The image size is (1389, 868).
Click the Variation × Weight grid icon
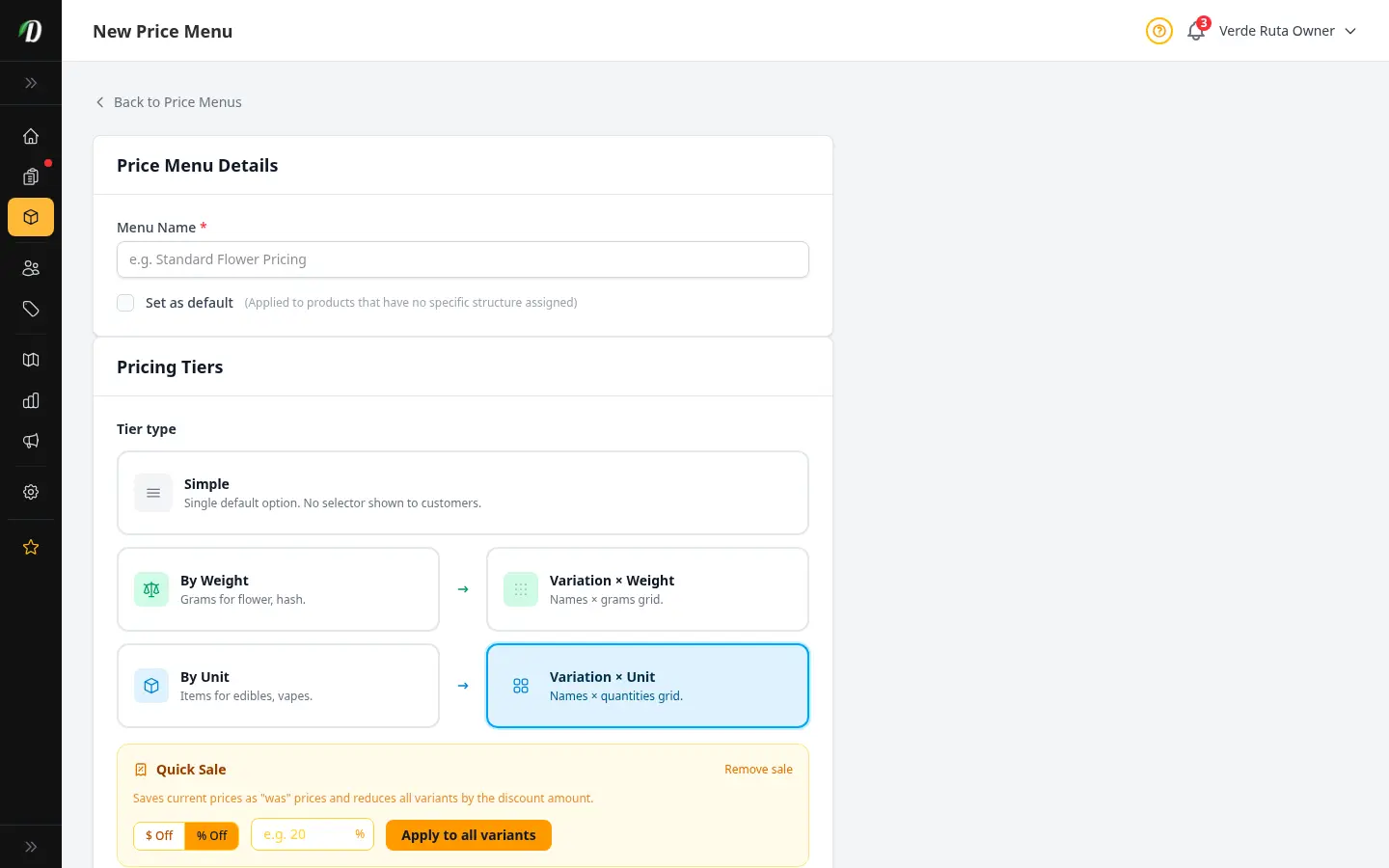click(521, 589)
